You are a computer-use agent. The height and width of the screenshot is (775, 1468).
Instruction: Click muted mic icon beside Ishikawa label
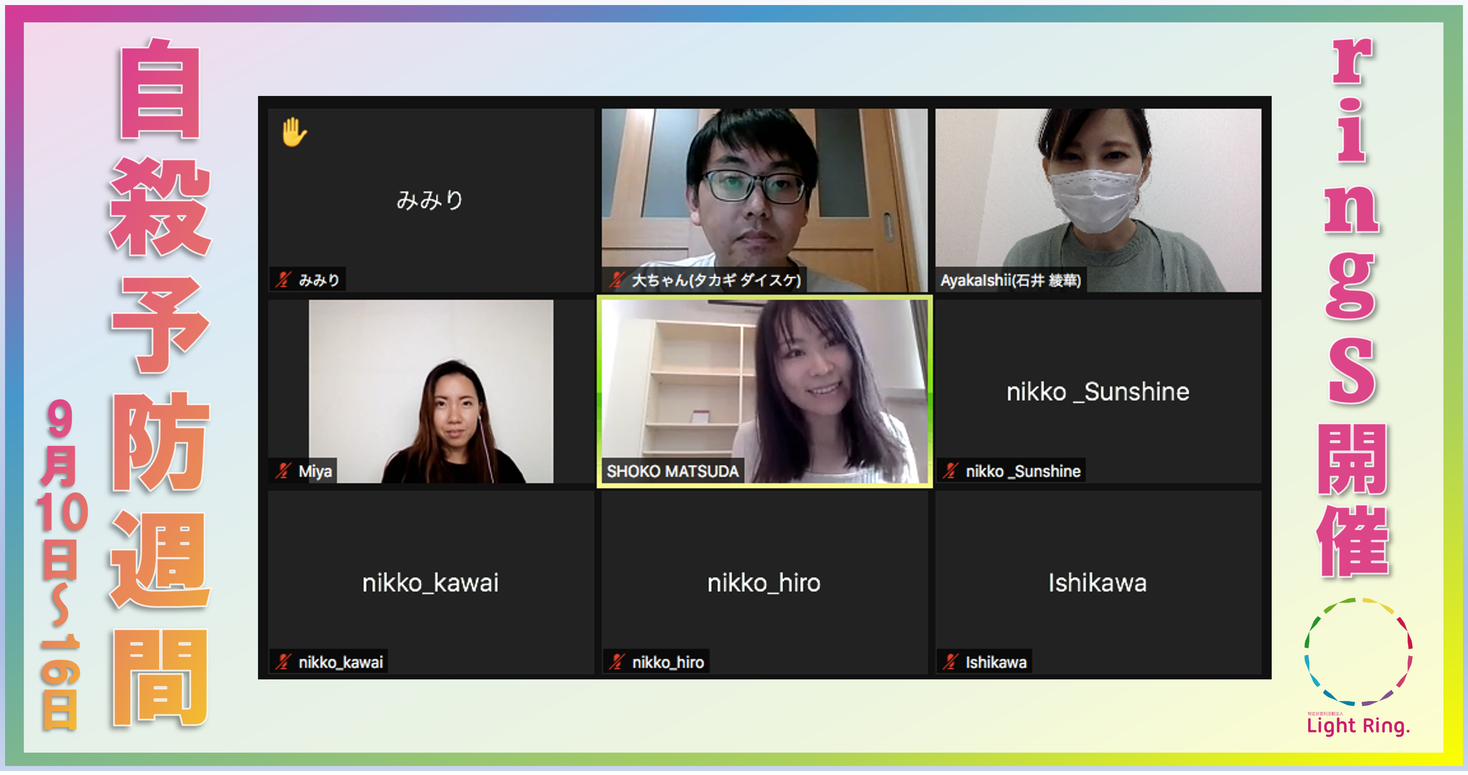click(x=951, y=662)
